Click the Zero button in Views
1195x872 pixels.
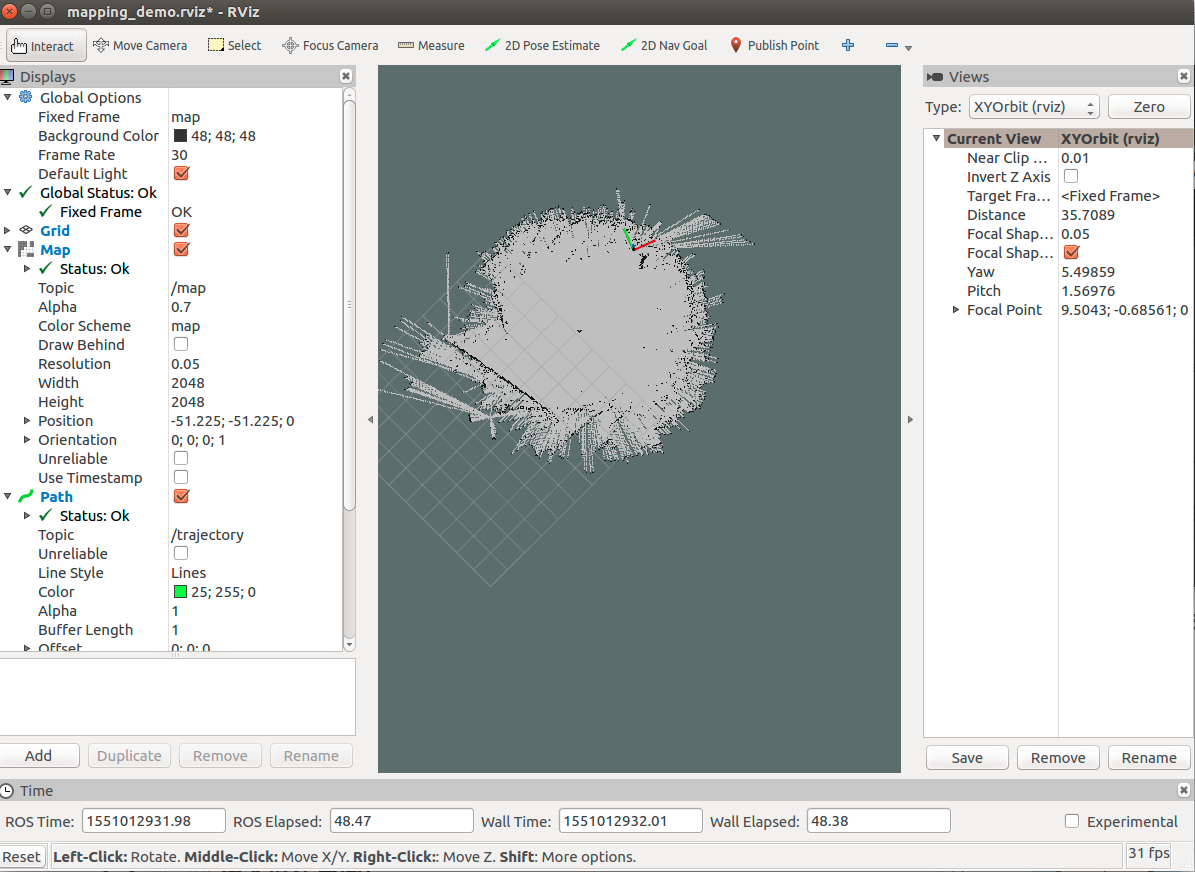[1149, 107]
